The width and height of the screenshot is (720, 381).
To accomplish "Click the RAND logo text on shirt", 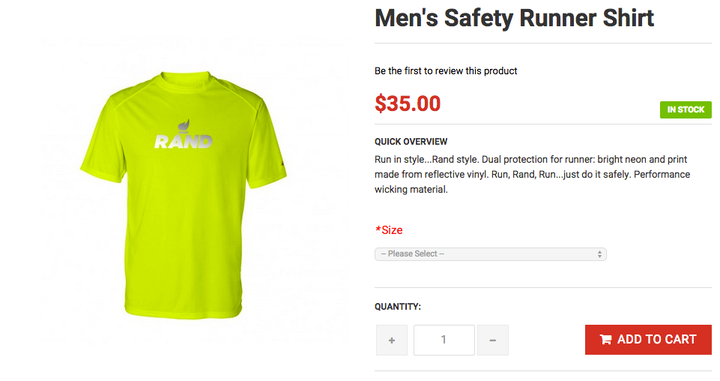I will point(183,142).
